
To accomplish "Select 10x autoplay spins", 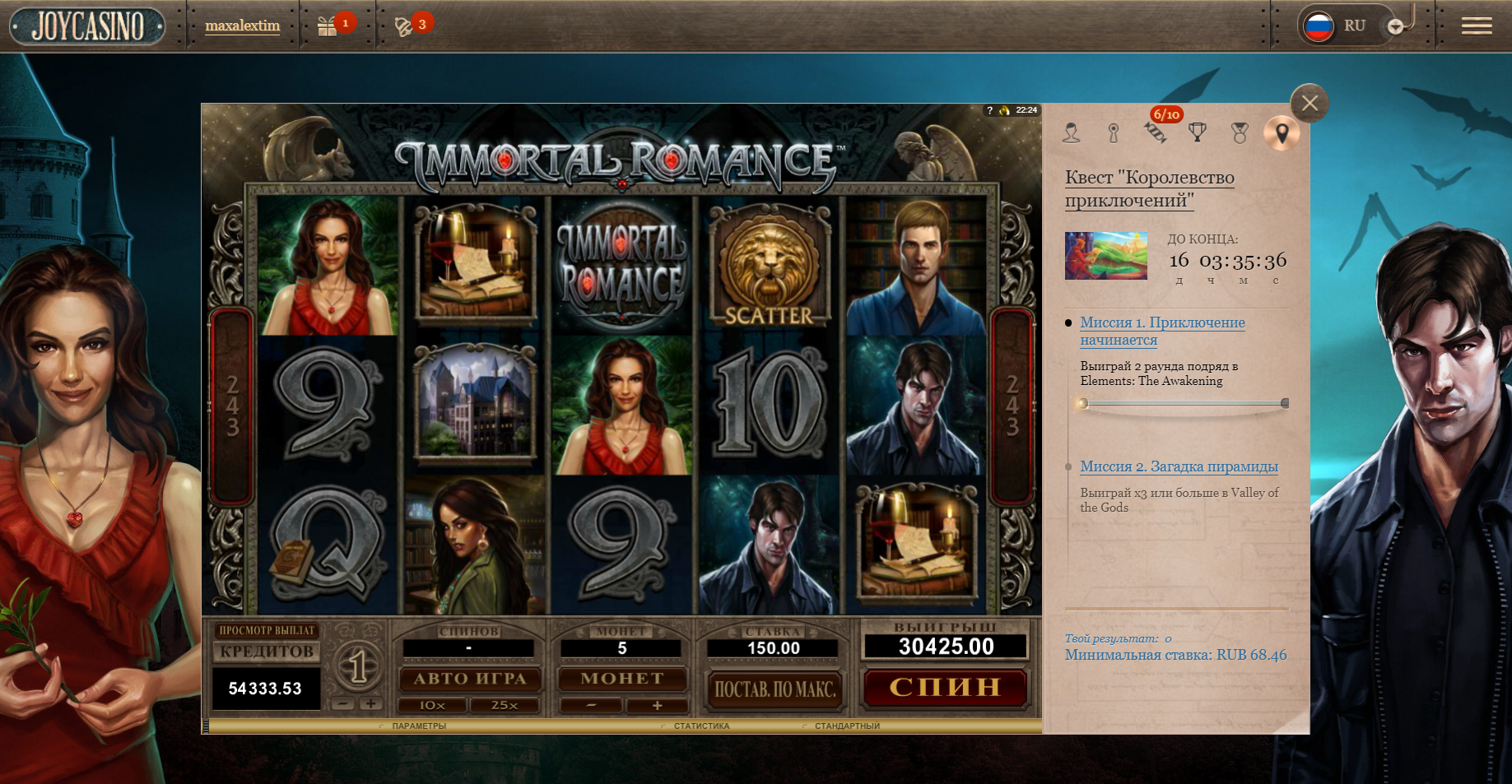I will [x=433, y=705].
